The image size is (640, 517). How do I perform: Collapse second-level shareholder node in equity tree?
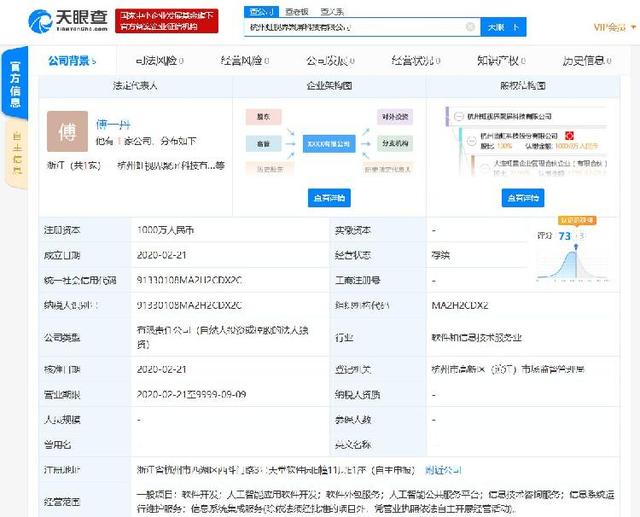[x=471, y=141]
